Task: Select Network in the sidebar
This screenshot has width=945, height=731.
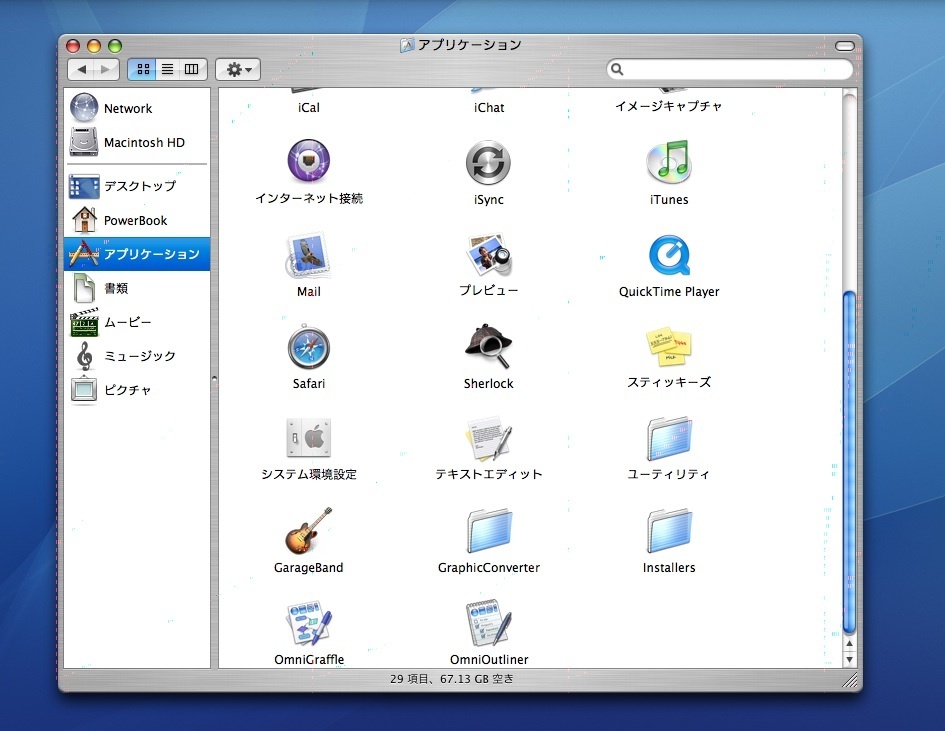Action: coord(137,108)
